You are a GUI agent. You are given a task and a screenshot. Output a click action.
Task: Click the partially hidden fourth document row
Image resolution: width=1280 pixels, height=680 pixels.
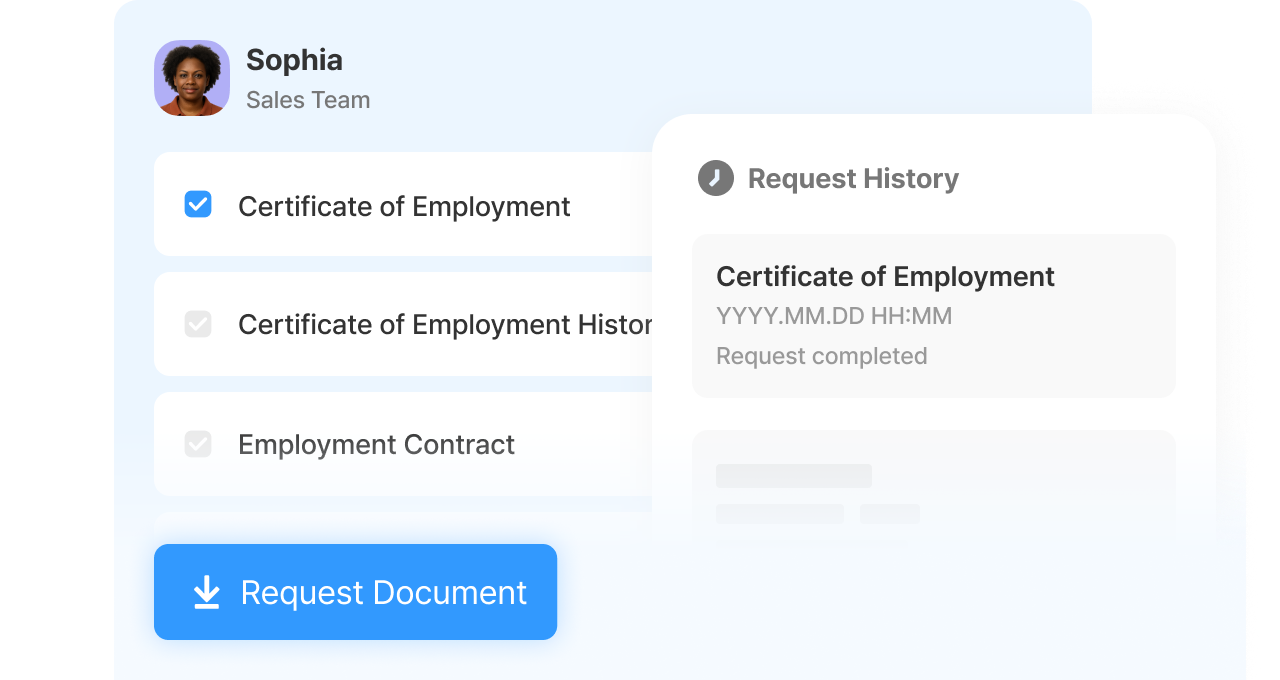tap(404, 526)
